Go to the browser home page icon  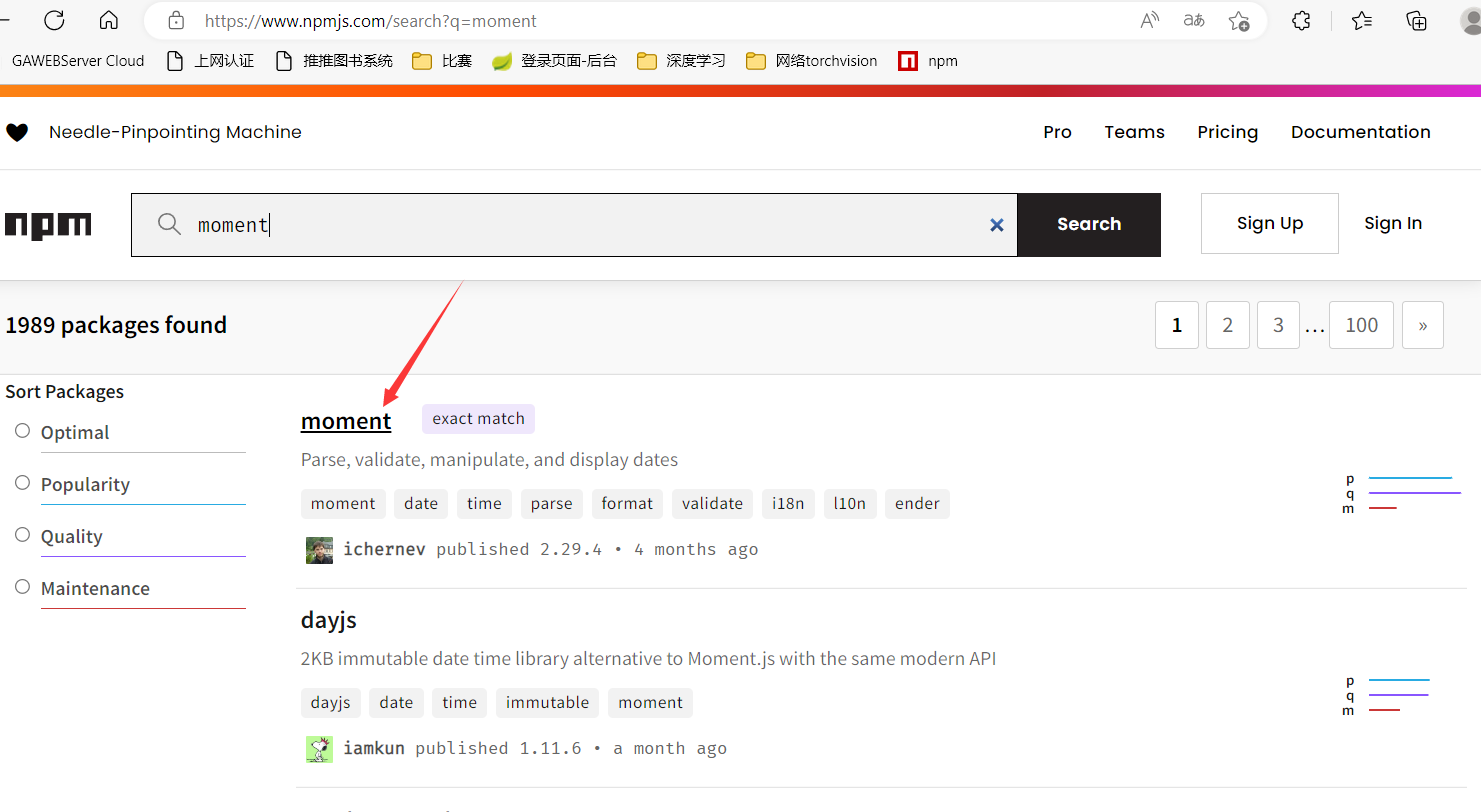[x=109, y=20]
